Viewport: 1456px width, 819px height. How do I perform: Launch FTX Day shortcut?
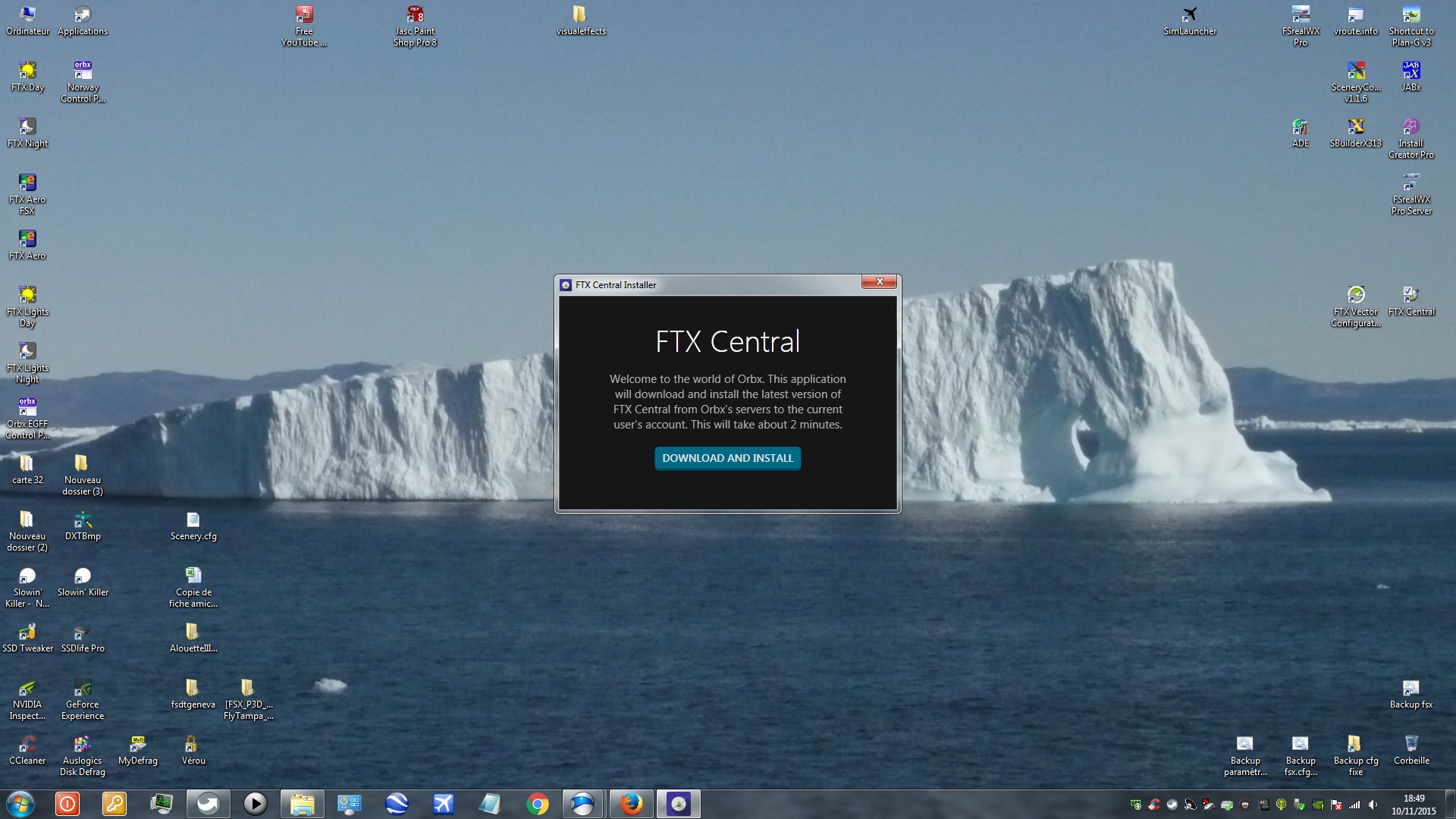click(27, 77)
